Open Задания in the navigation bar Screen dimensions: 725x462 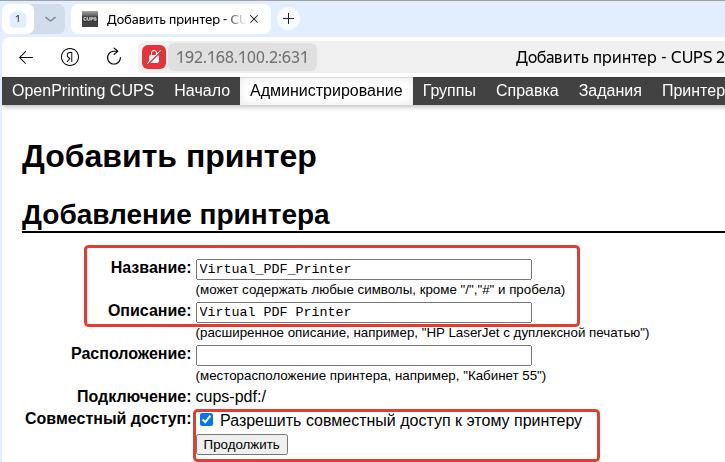[x=610, y=91]
